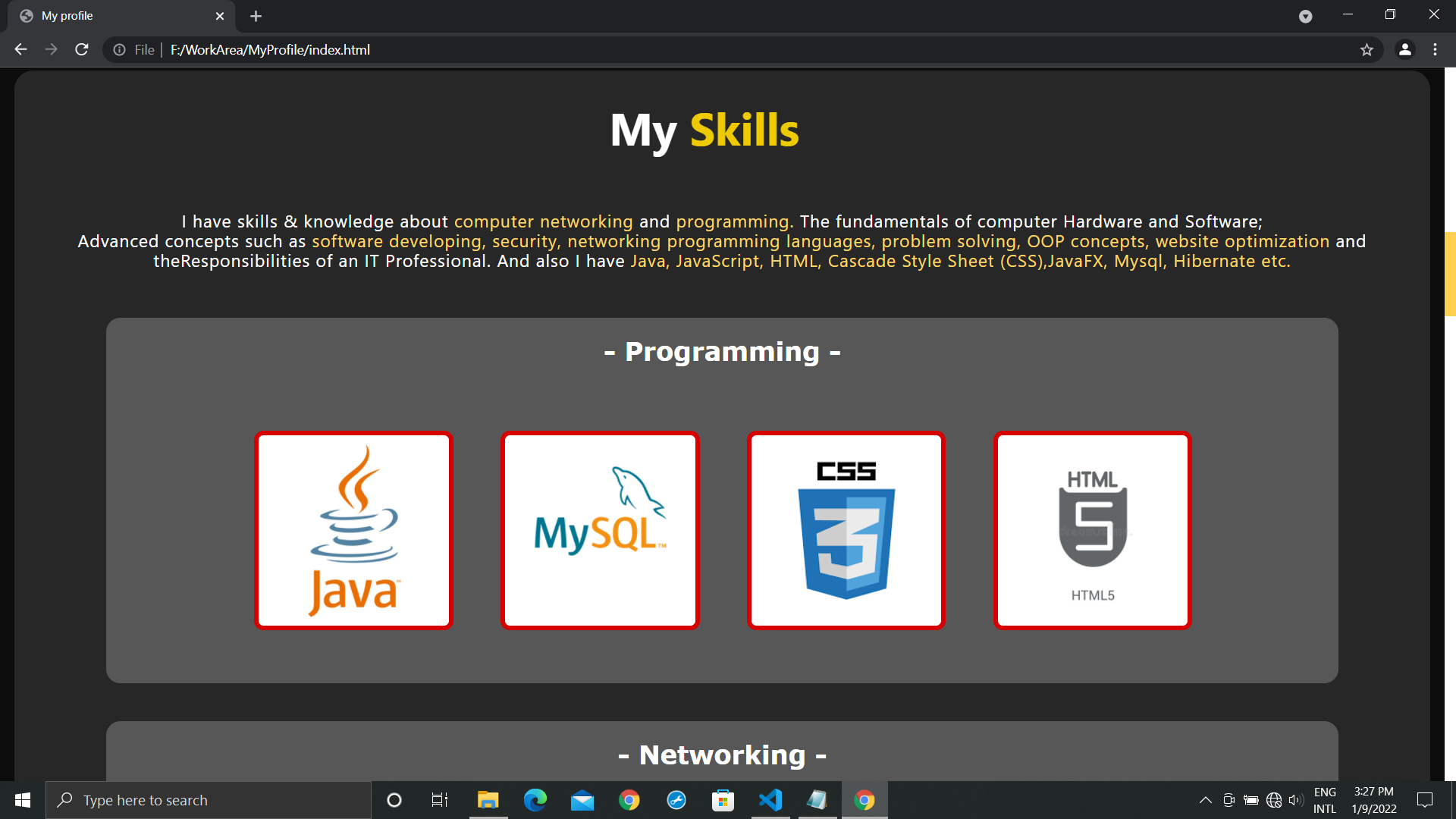The width and height of the screenshot is (1456, 819).
Task: Reload the page with refresh icon
Action: (82, 49)
